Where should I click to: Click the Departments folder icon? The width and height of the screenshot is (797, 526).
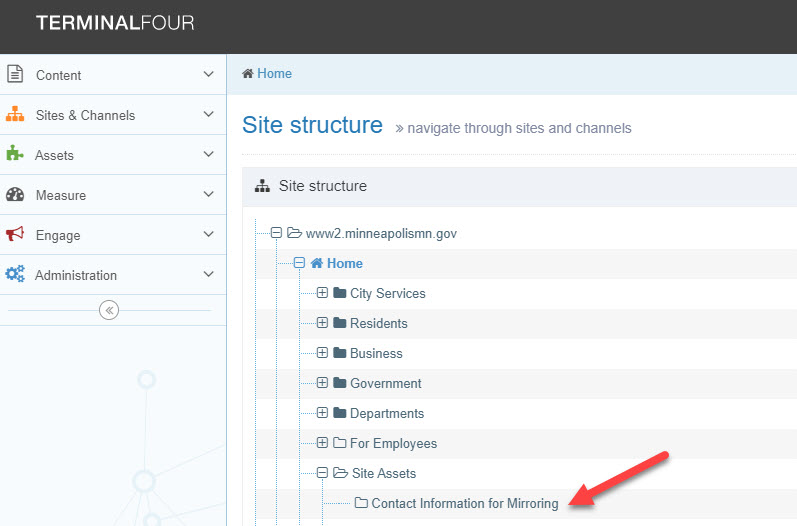pos(340,413)
